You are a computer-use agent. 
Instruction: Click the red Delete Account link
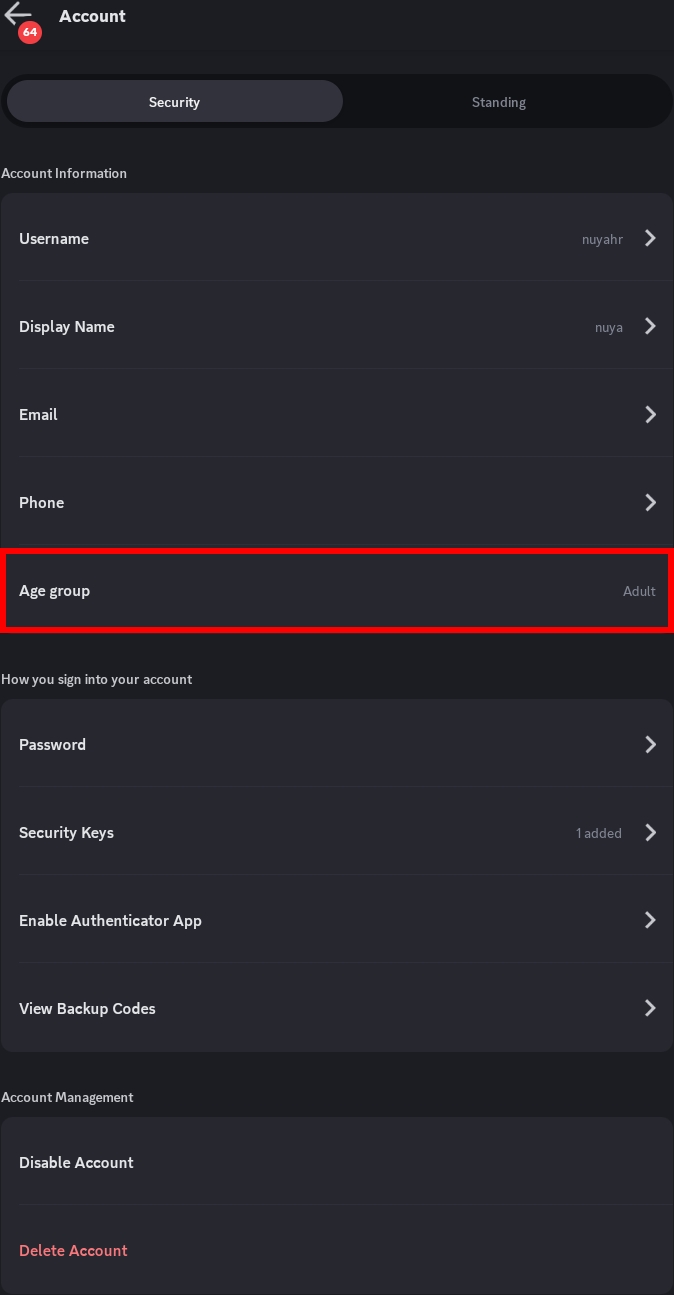73,1250
